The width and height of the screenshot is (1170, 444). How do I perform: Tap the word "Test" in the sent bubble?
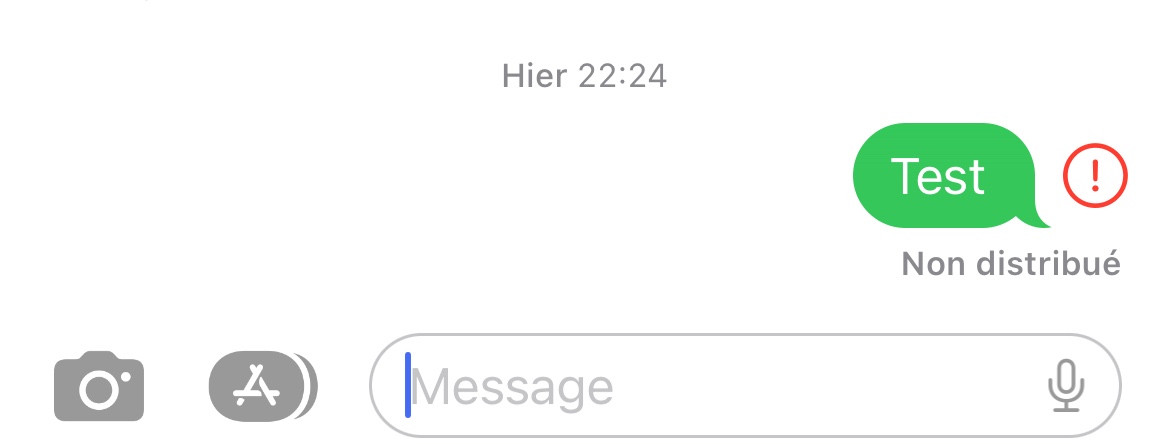pyautogui.click(x=937, y=176)
